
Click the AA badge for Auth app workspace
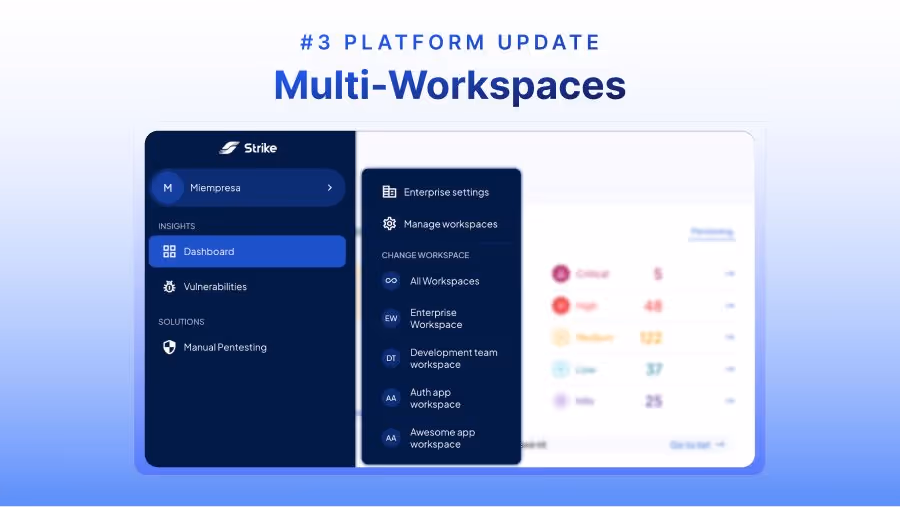click(x=391, y=398)
